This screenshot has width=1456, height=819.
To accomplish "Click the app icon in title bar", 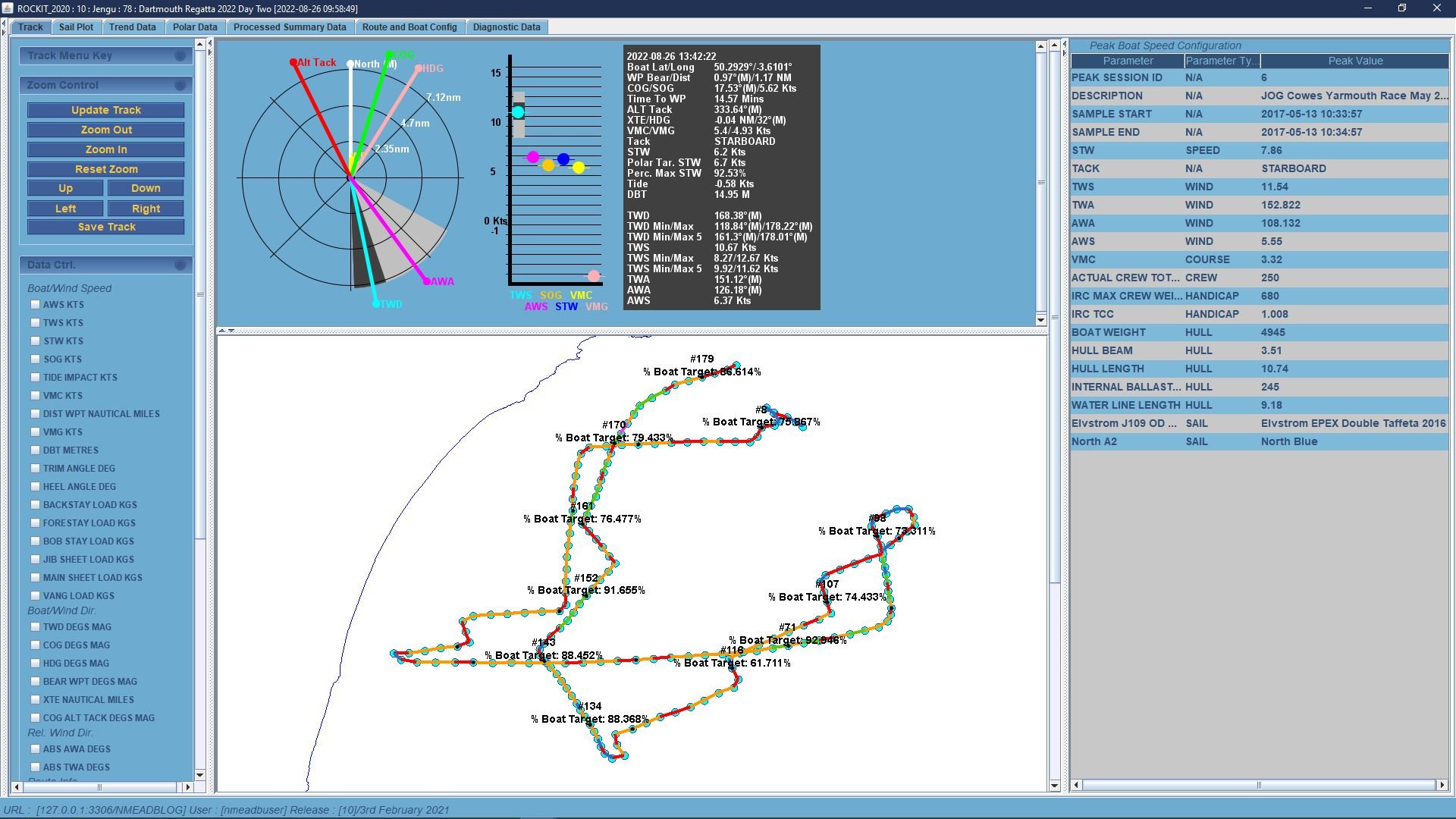I will point(8,8).
